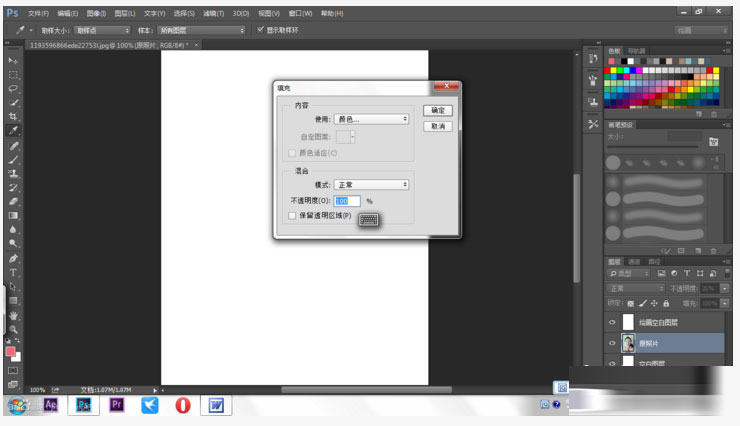
Task: Click 取消 button in Fill dialog
Action: 437,126
